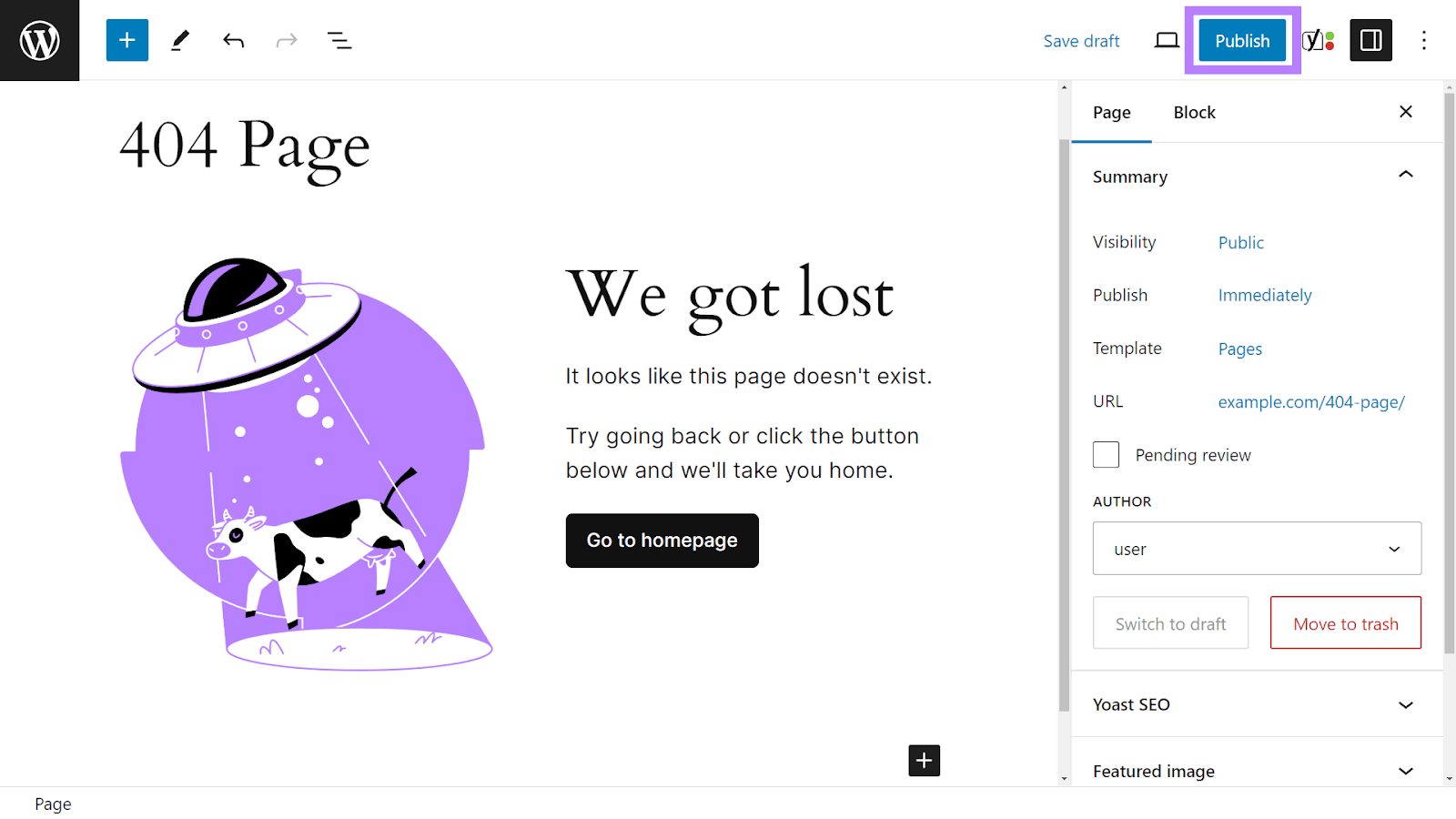
Task: Open the Author dropdown showing user
Action: 1257,549
